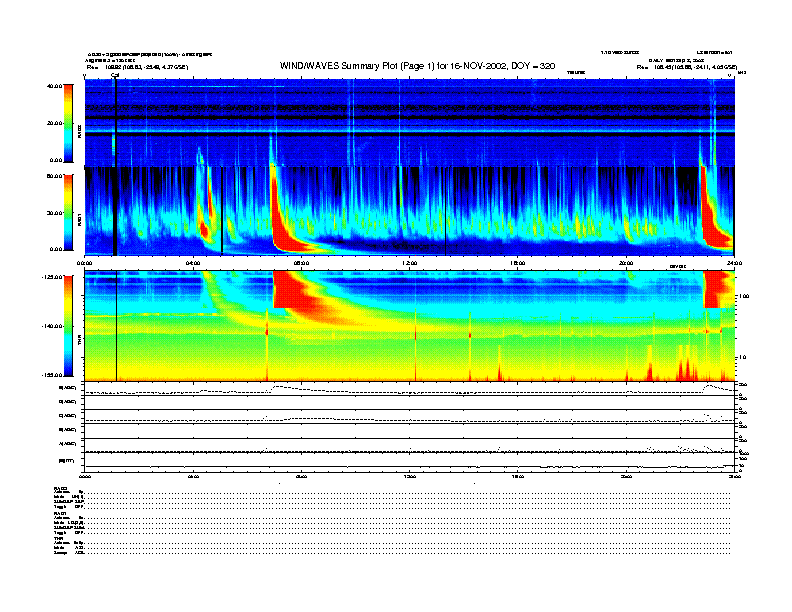Click the 16:00 tick label below RAD1 spectrogram
The width and height of the screenshot is (792, 612).
tap(518, 263)
